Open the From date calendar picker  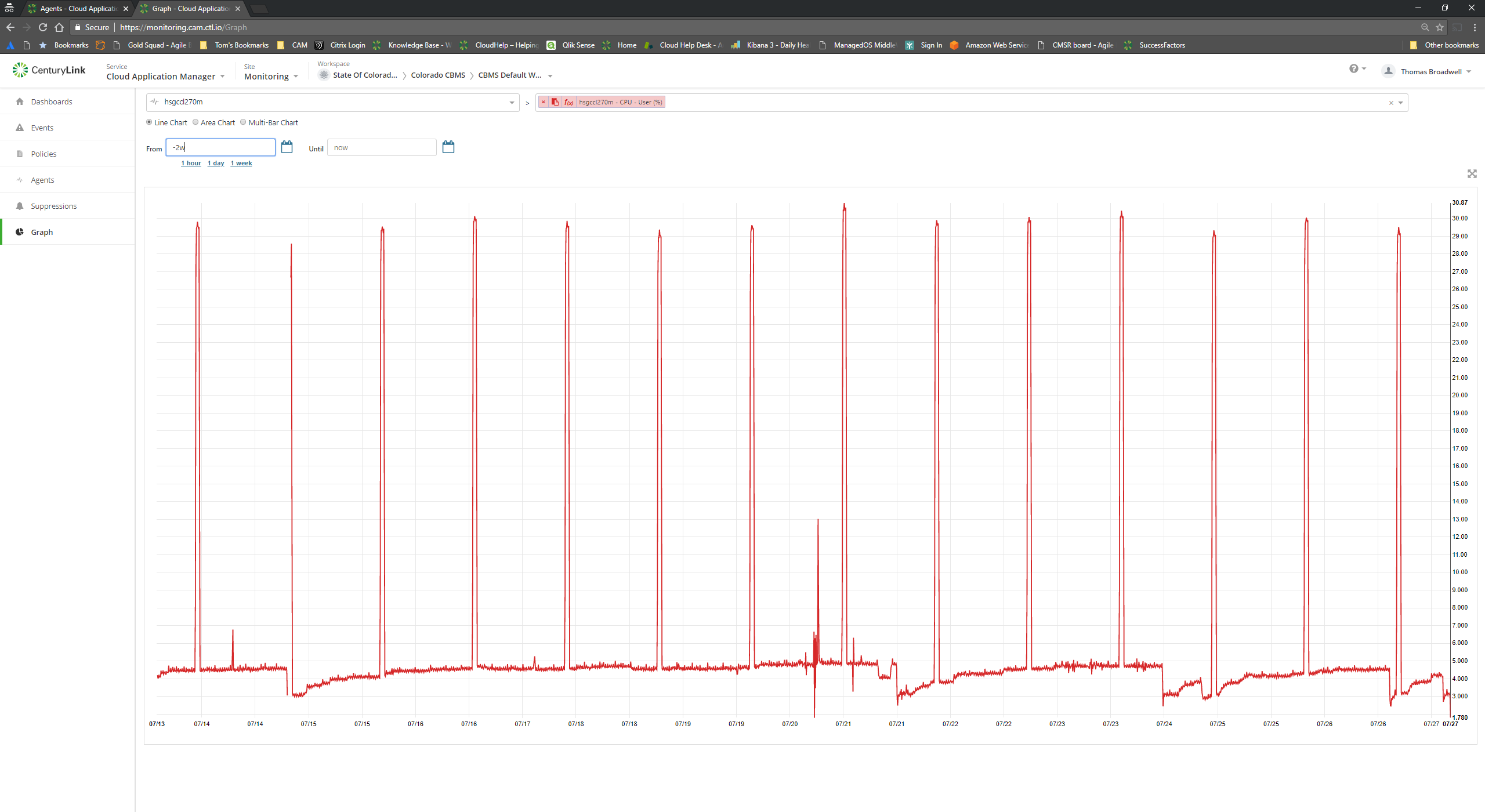287,147
